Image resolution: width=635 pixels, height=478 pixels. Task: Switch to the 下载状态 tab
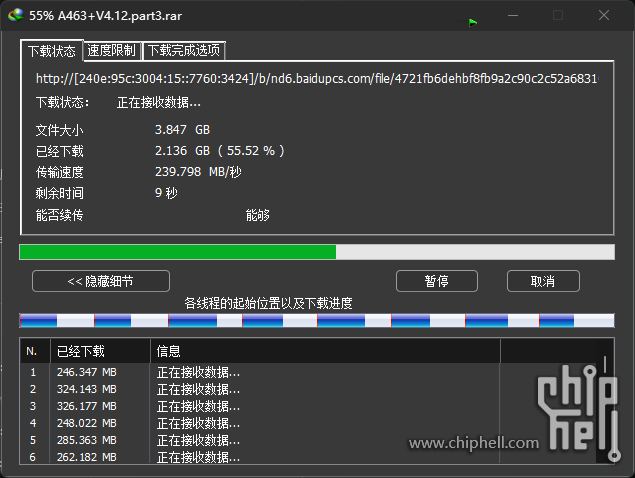(52, 51)
